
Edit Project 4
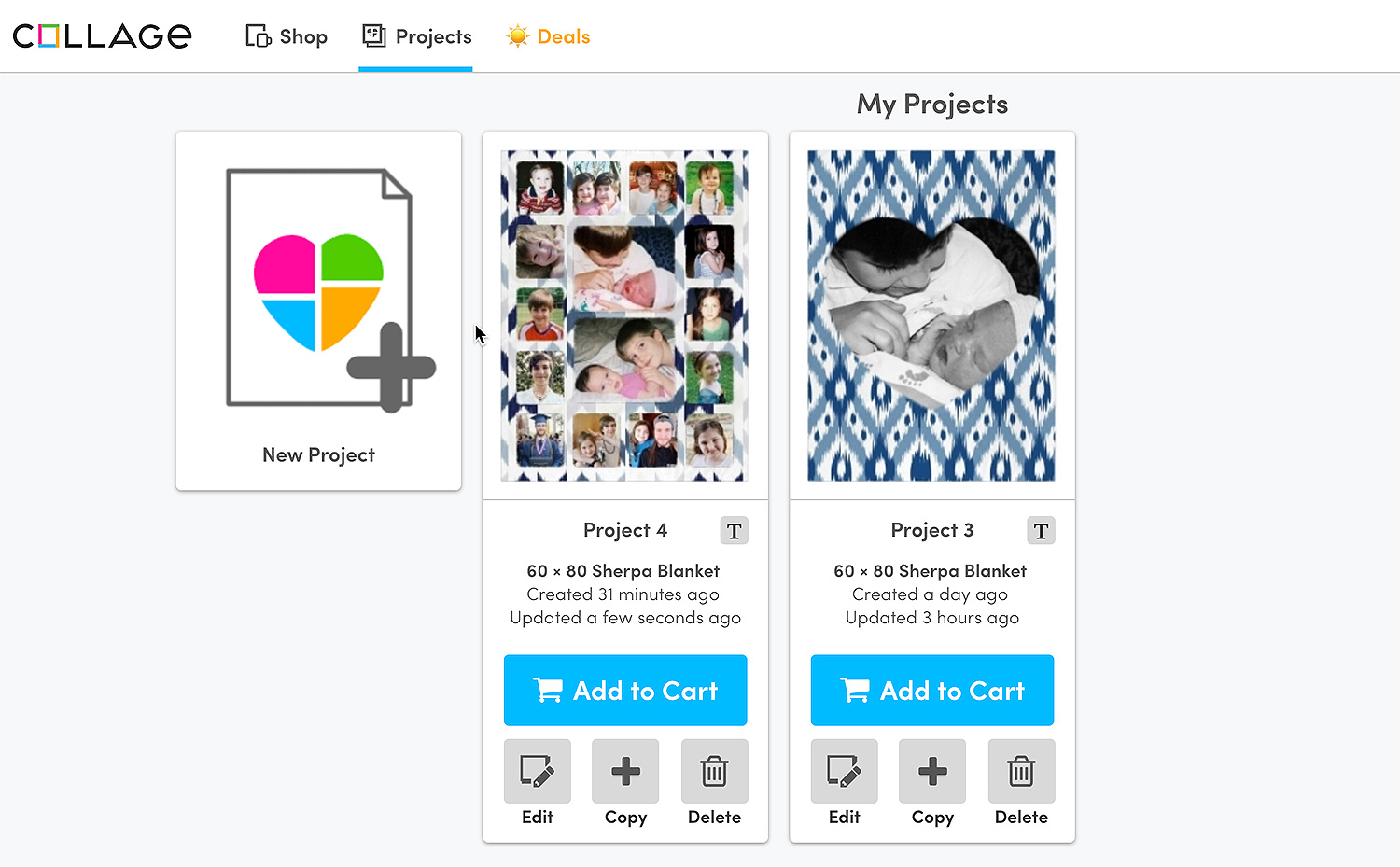pos(538,772)
